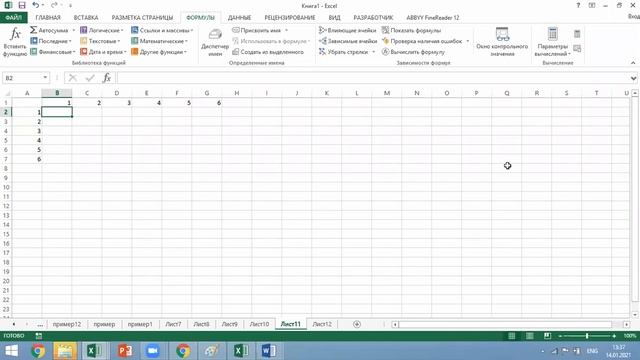This screenshot has height=360, width=640.
Task: Open the Date and Time functions list
Action: point(103,52)
